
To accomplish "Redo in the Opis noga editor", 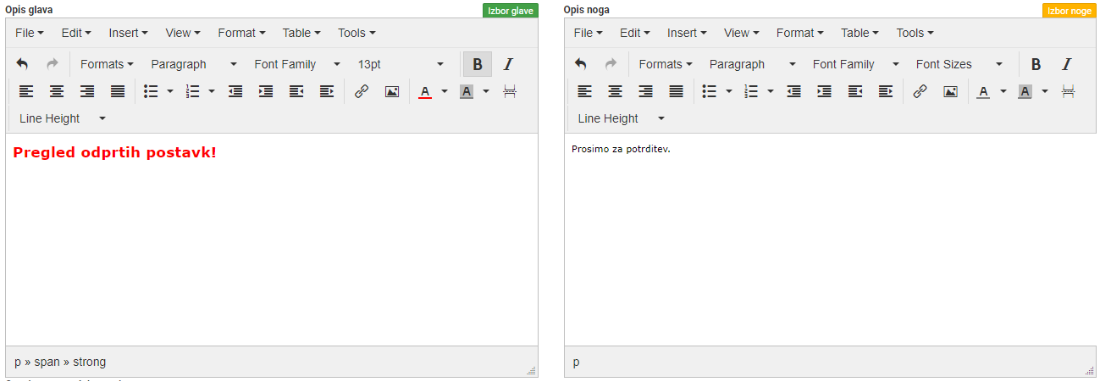I will point(610,64).
